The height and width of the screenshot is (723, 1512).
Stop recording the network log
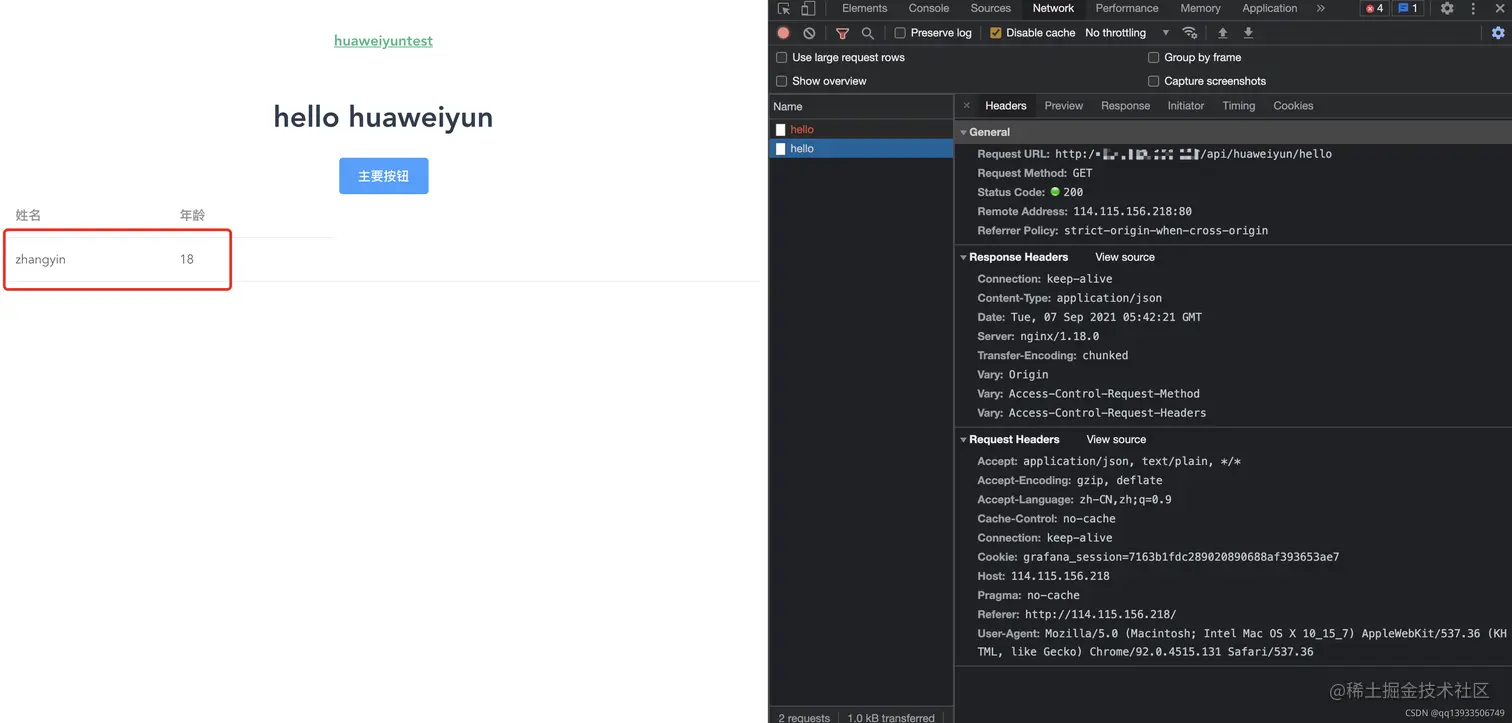pyautogui.click(x=783, y=33)
